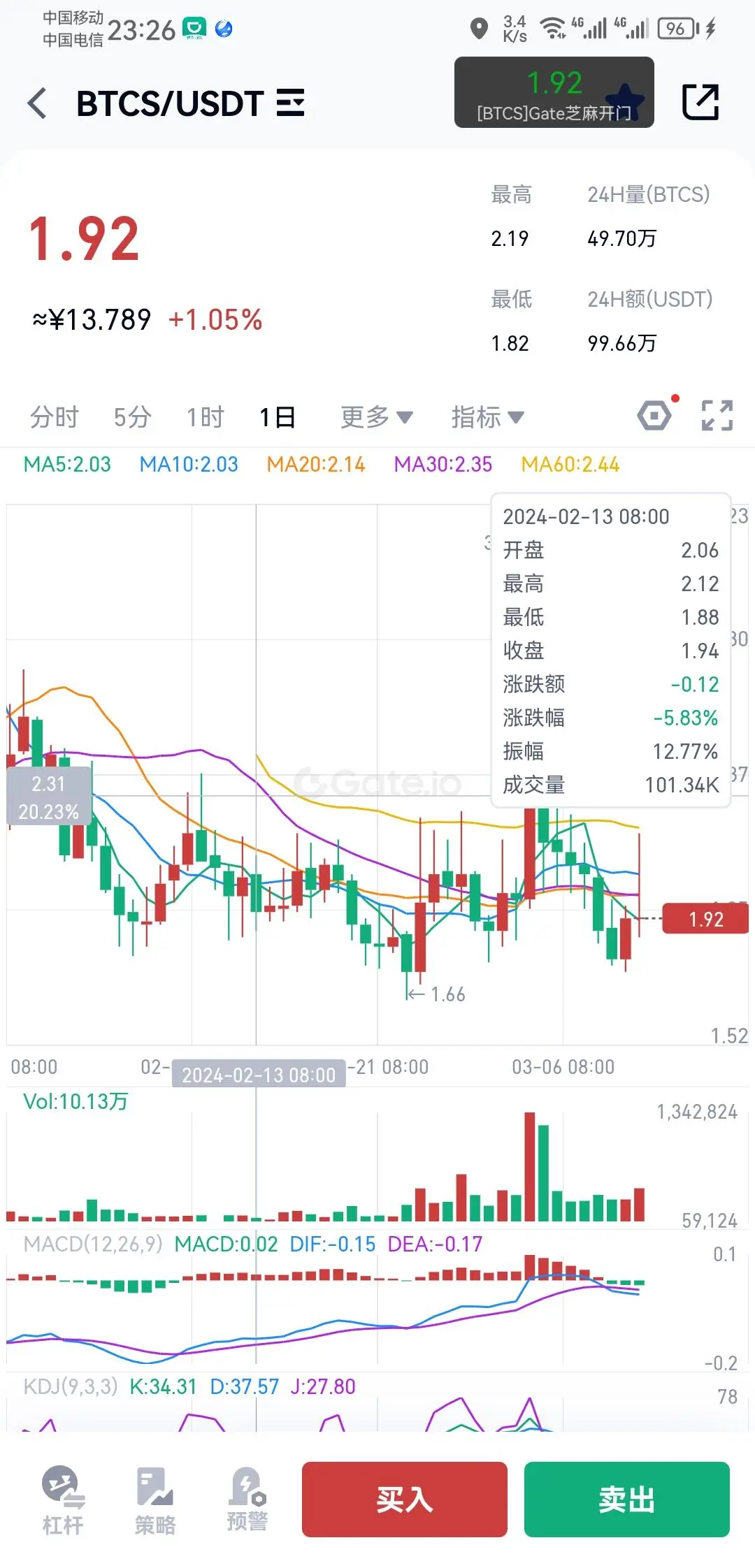Tap the MA20:2.14 indicator label

[x=316, y=465]
